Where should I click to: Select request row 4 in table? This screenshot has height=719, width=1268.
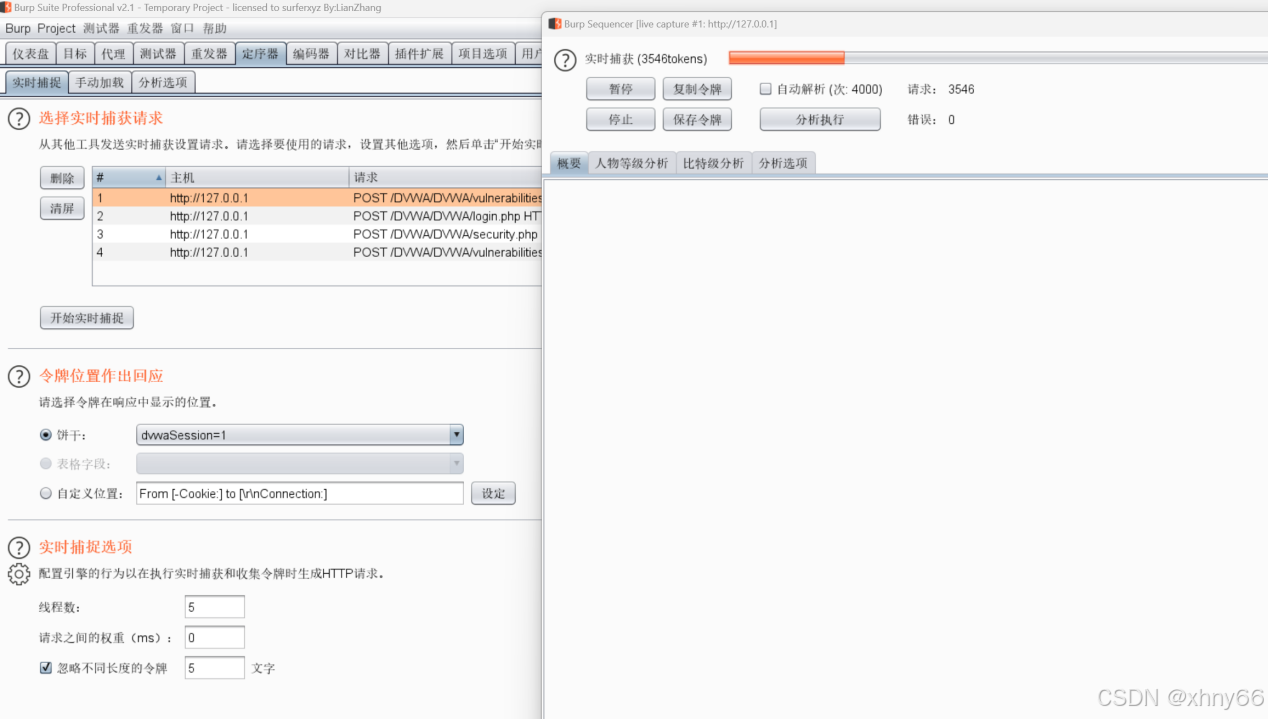click(x=317, y=252)
